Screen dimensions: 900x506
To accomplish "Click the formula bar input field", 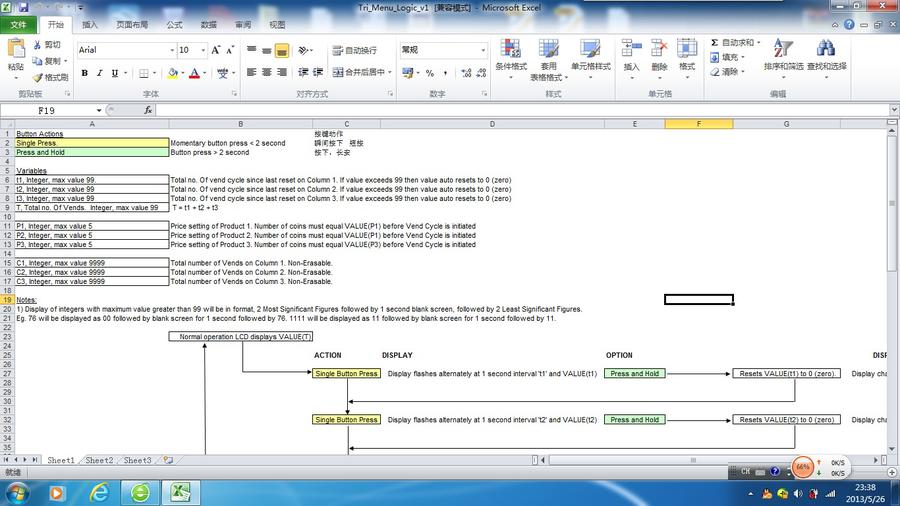I will coord(500,110).
